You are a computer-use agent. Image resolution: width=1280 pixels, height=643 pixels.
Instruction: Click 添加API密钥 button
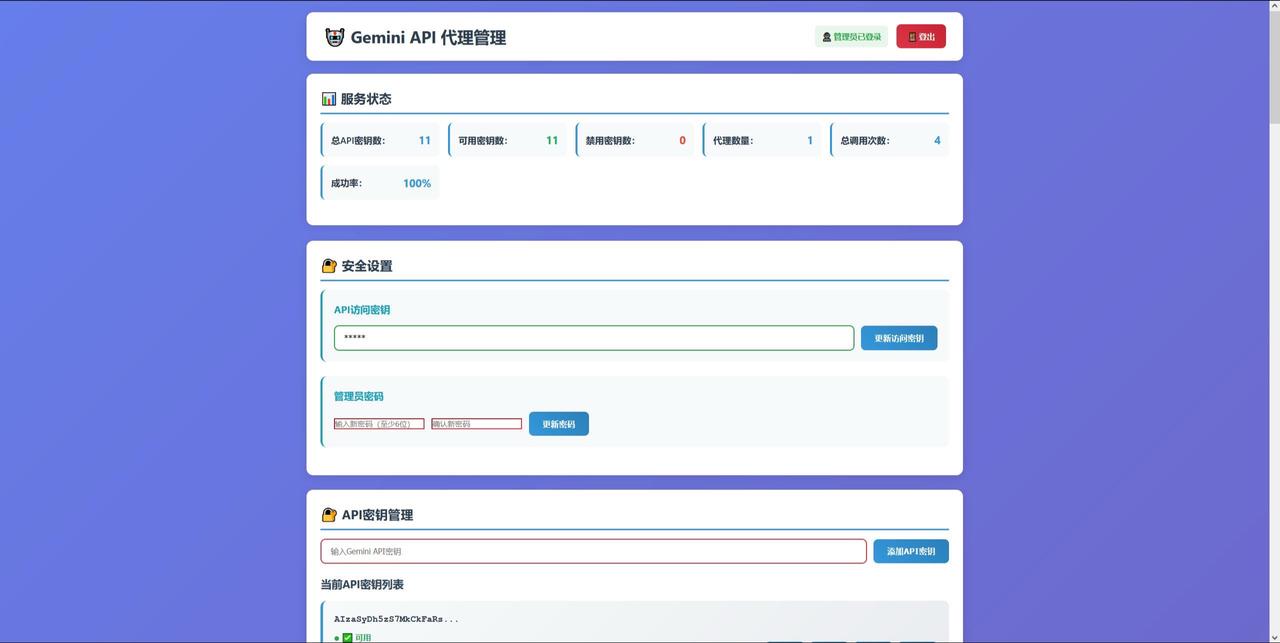point(911,551)
